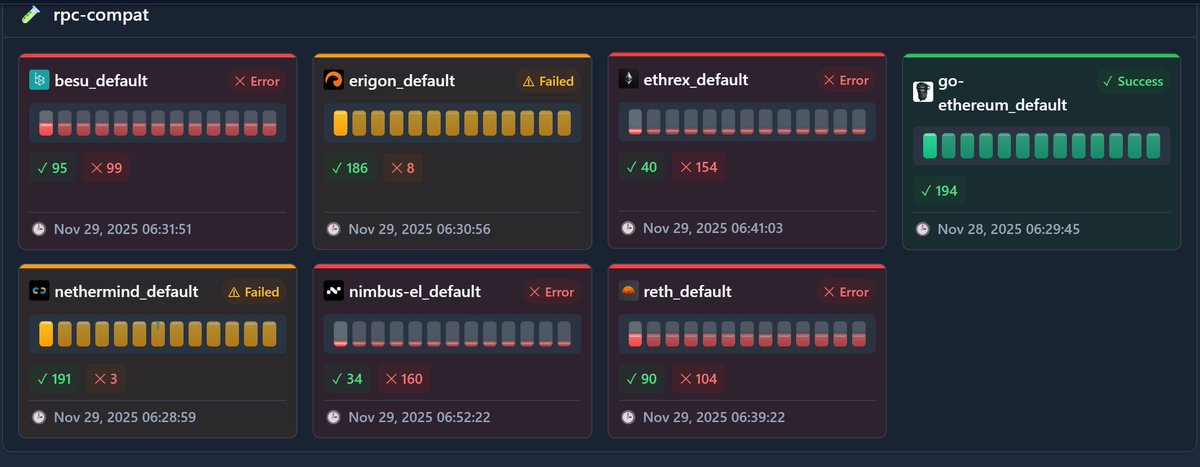This screenshot has width=1200, height=467.
Task: Click the clock icon on besu_default card
Action: [39, 229]
